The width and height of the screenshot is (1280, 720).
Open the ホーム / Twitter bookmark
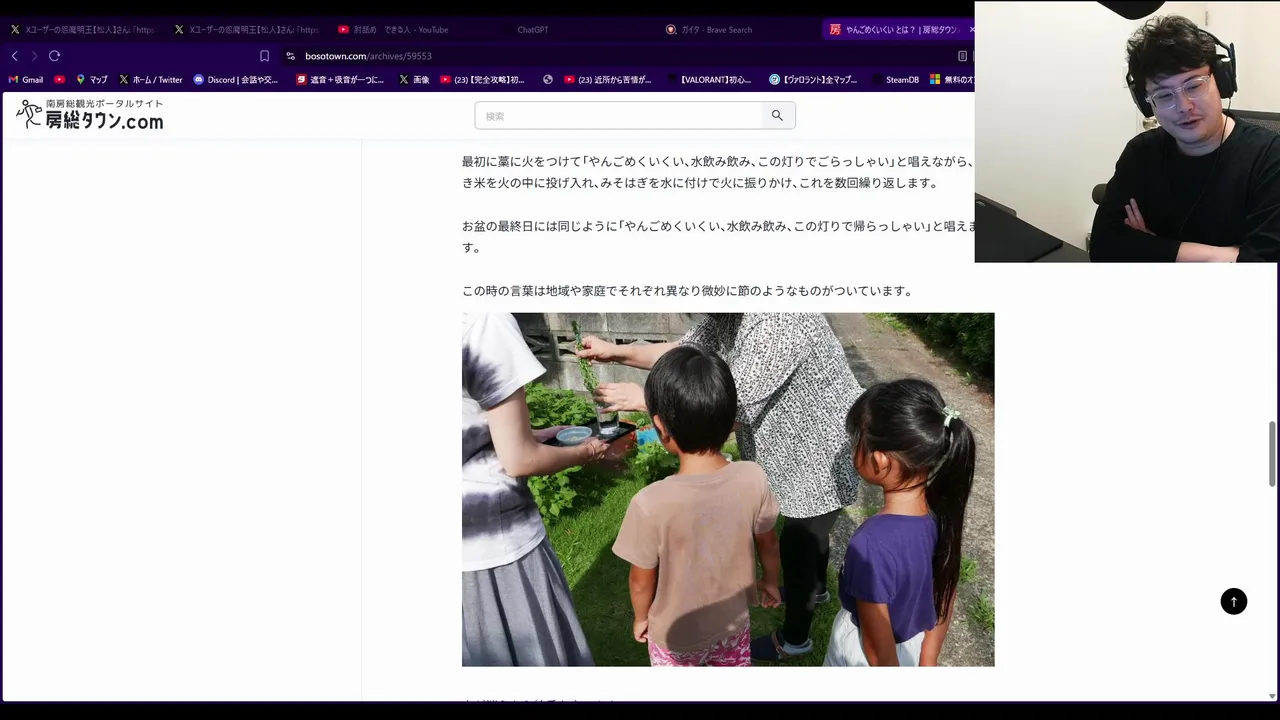[x=151, y=79]
